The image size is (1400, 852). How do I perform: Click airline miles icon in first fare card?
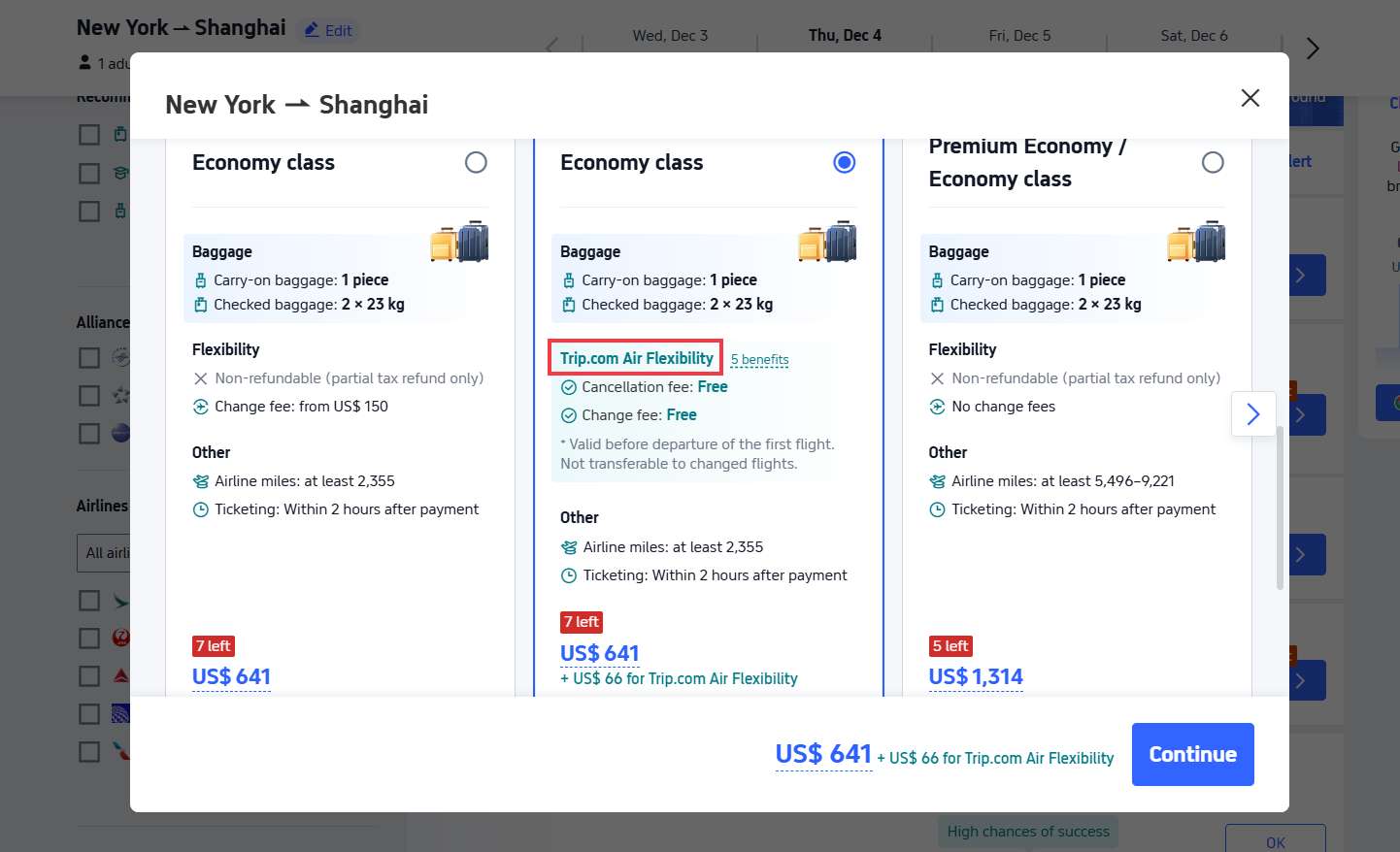pyautogui.click(x=200, y=481)
